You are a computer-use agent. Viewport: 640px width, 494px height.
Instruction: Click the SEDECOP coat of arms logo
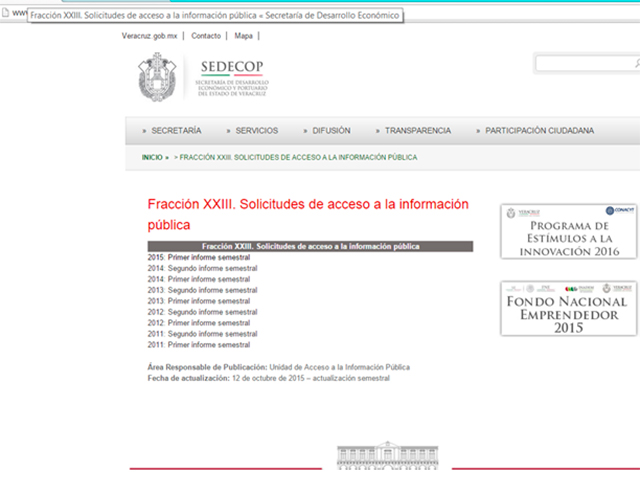click(x=162, y=78)
